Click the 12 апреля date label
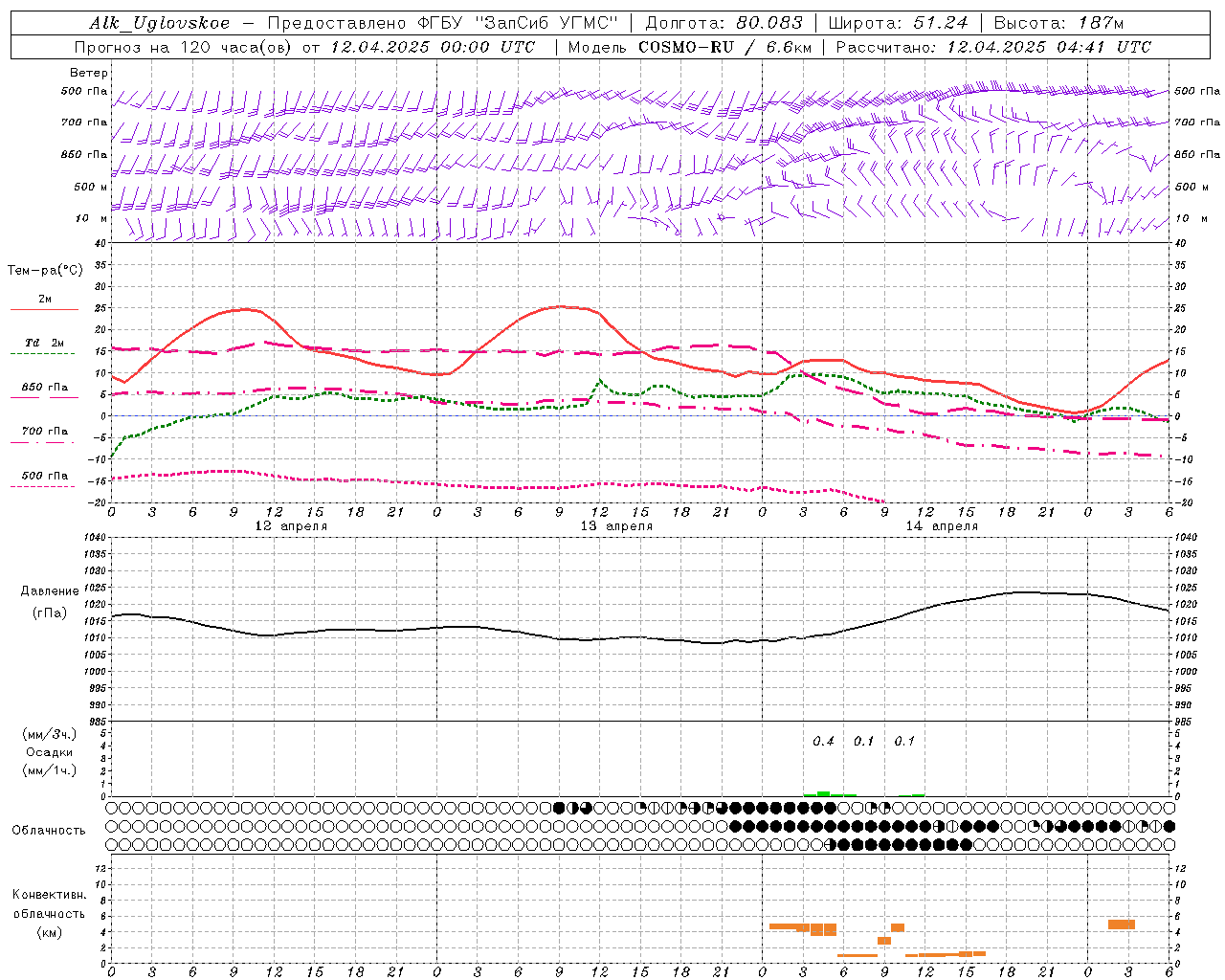This screenshot has width=1225, height=980. [x=291, y=526]
